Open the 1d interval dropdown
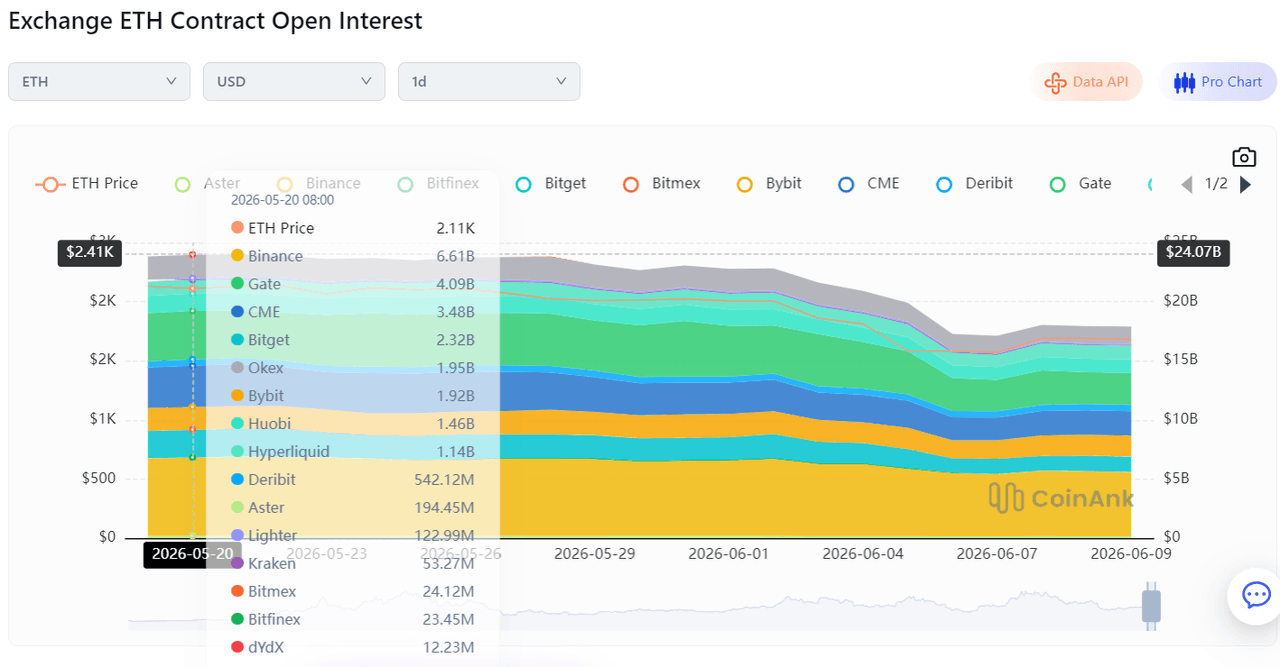 tap(489, 81)
